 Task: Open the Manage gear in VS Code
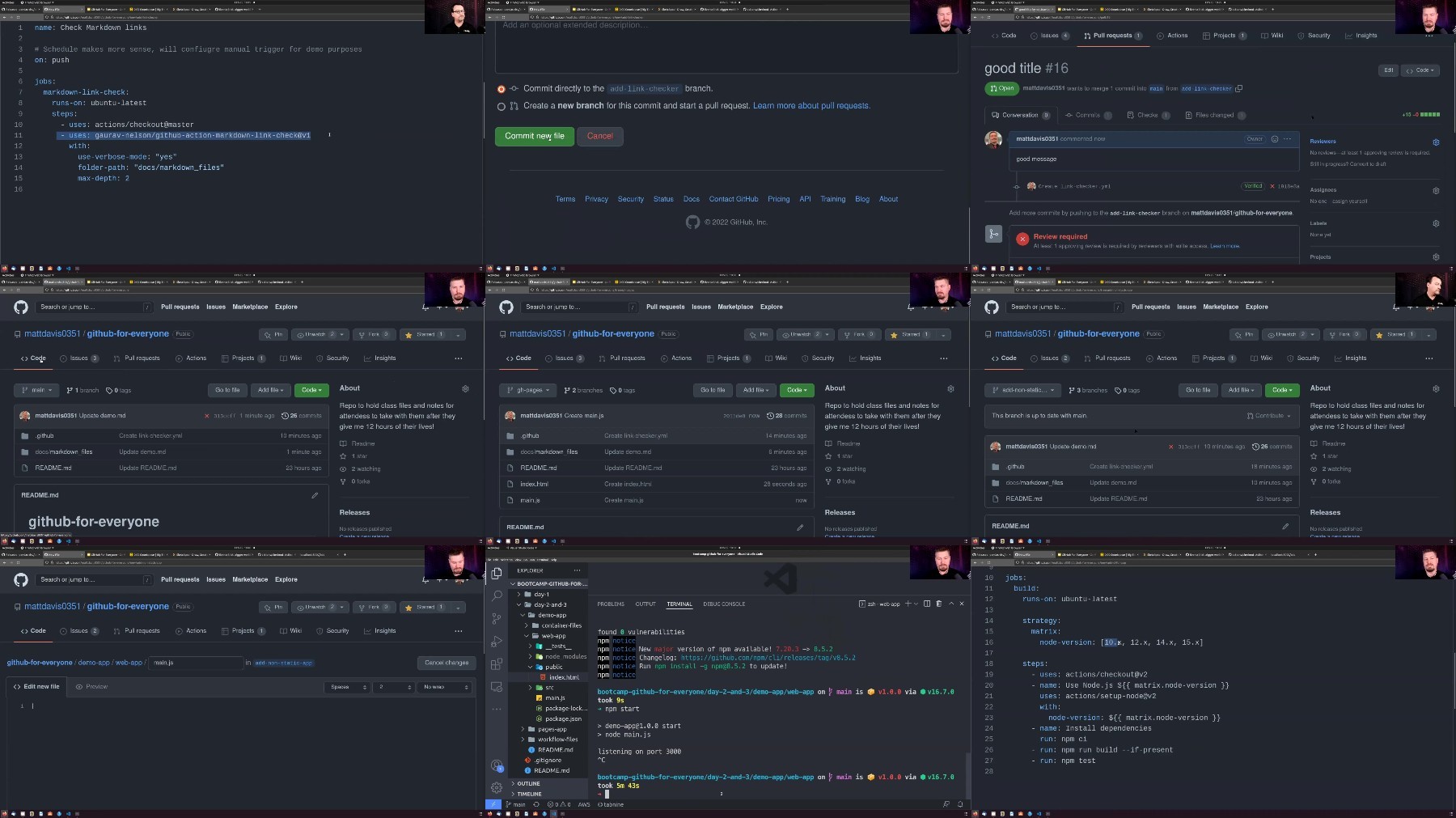(x=497, y=787)
